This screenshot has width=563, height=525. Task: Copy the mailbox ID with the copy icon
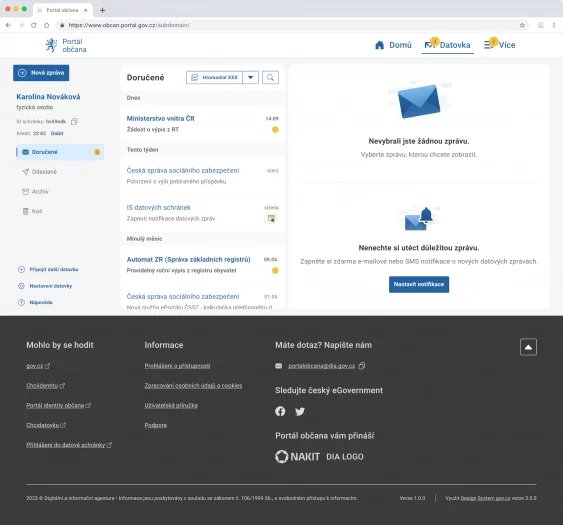(74, 121)
